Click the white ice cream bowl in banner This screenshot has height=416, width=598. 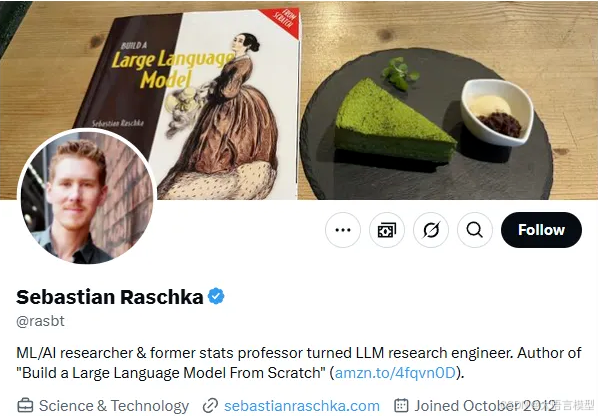(498, 113)
